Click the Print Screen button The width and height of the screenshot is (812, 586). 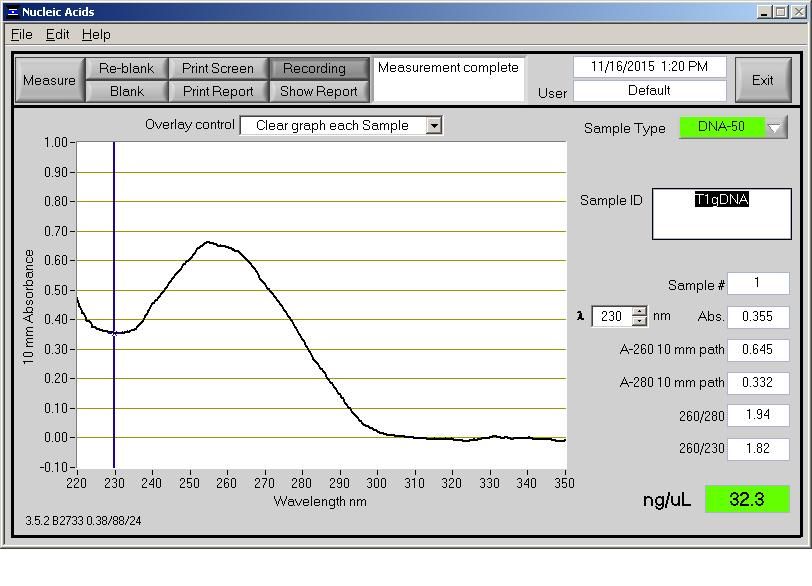[218, 68]
